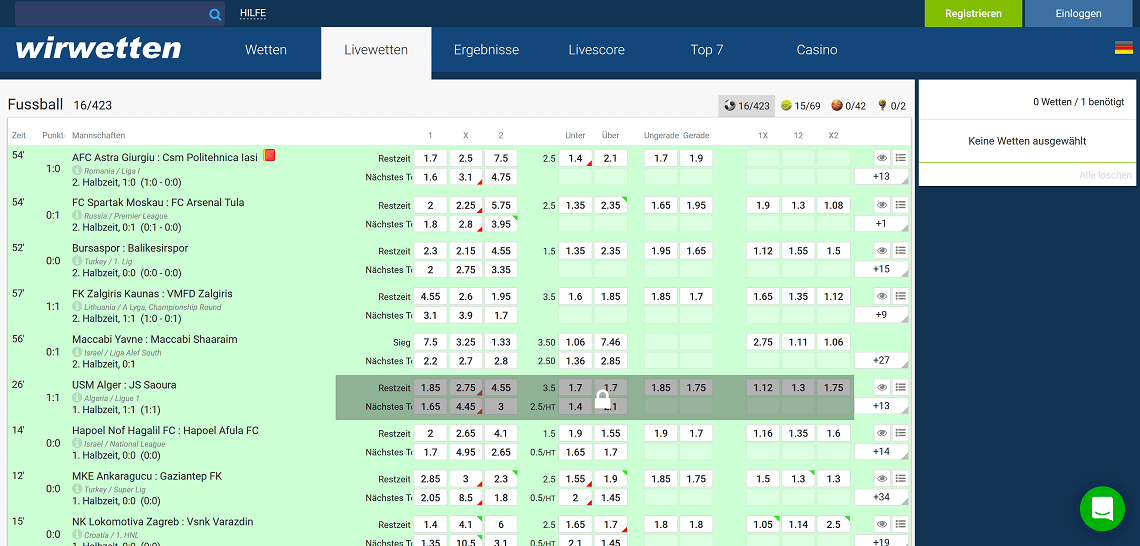Toggle eye icon for NK Lokomotiva Zagreb match

click(x=882, y=524)
